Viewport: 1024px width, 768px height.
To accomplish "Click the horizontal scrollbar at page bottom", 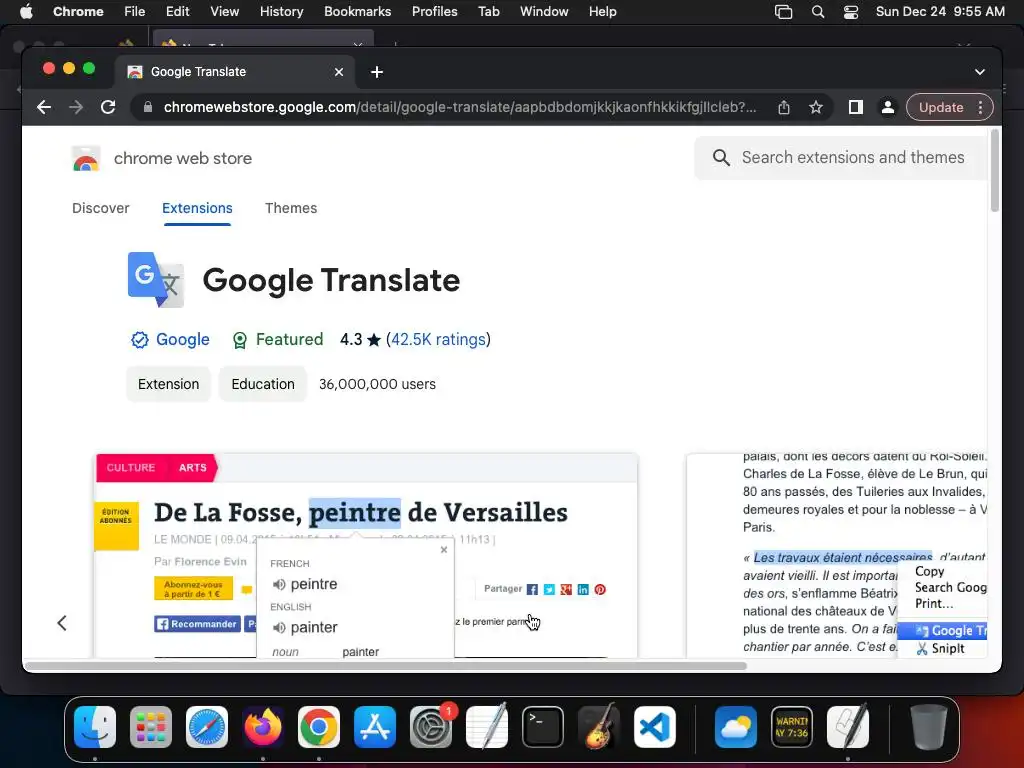I will pyautogui.click(x=385, y=666).
